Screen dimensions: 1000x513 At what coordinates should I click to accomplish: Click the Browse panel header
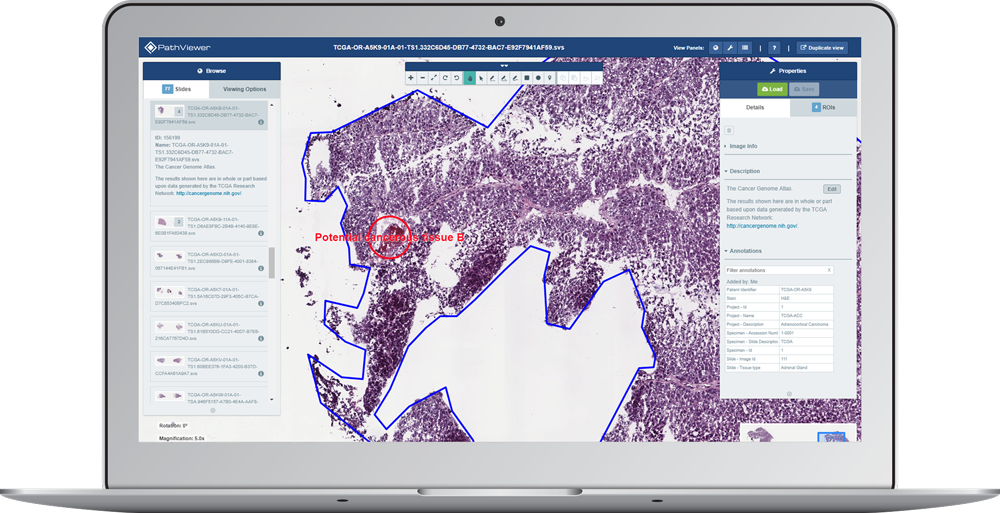tap(212, 71)
